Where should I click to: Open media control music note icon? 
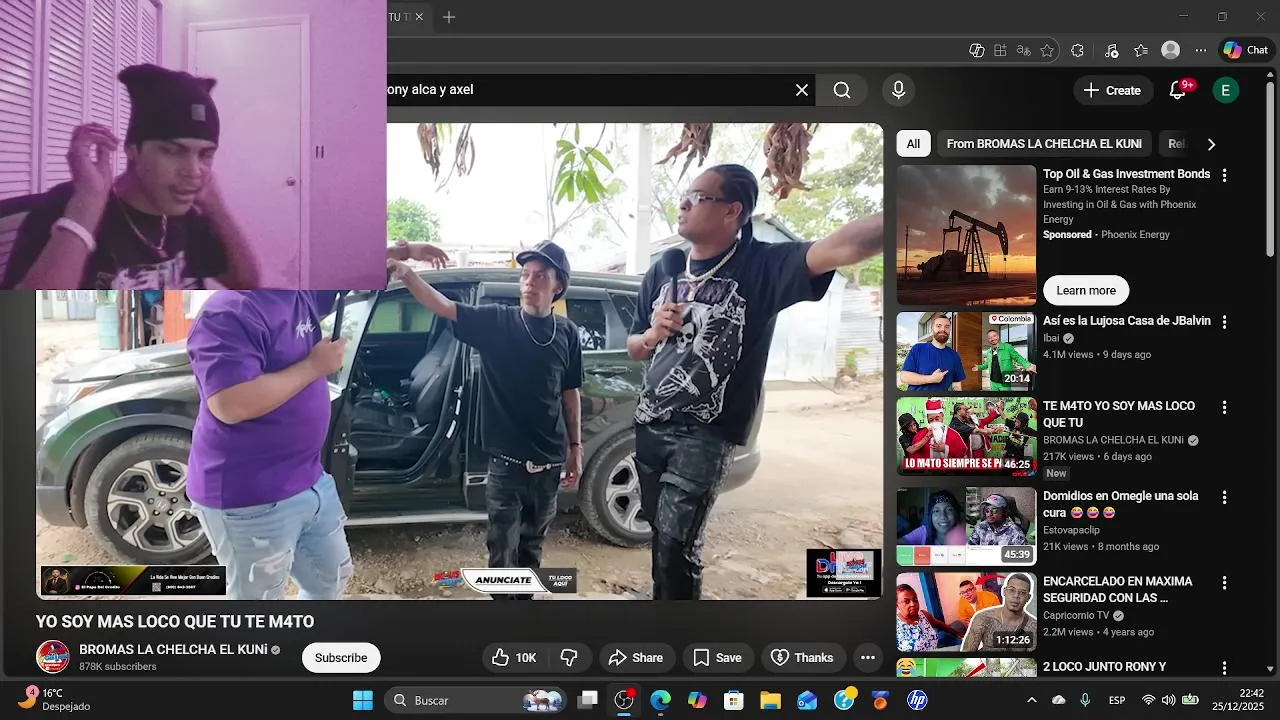click(1111, 50)
